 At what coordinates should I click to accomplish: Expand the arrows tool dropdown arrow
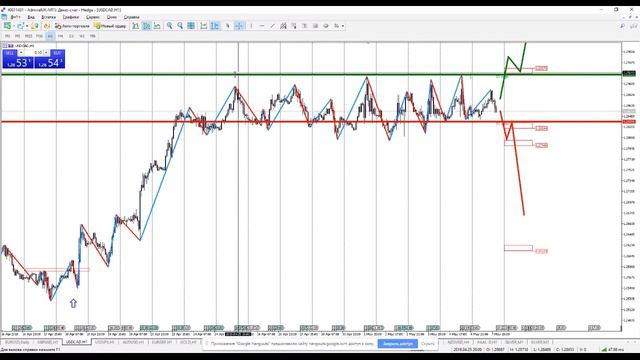click(x=343, y=26)
